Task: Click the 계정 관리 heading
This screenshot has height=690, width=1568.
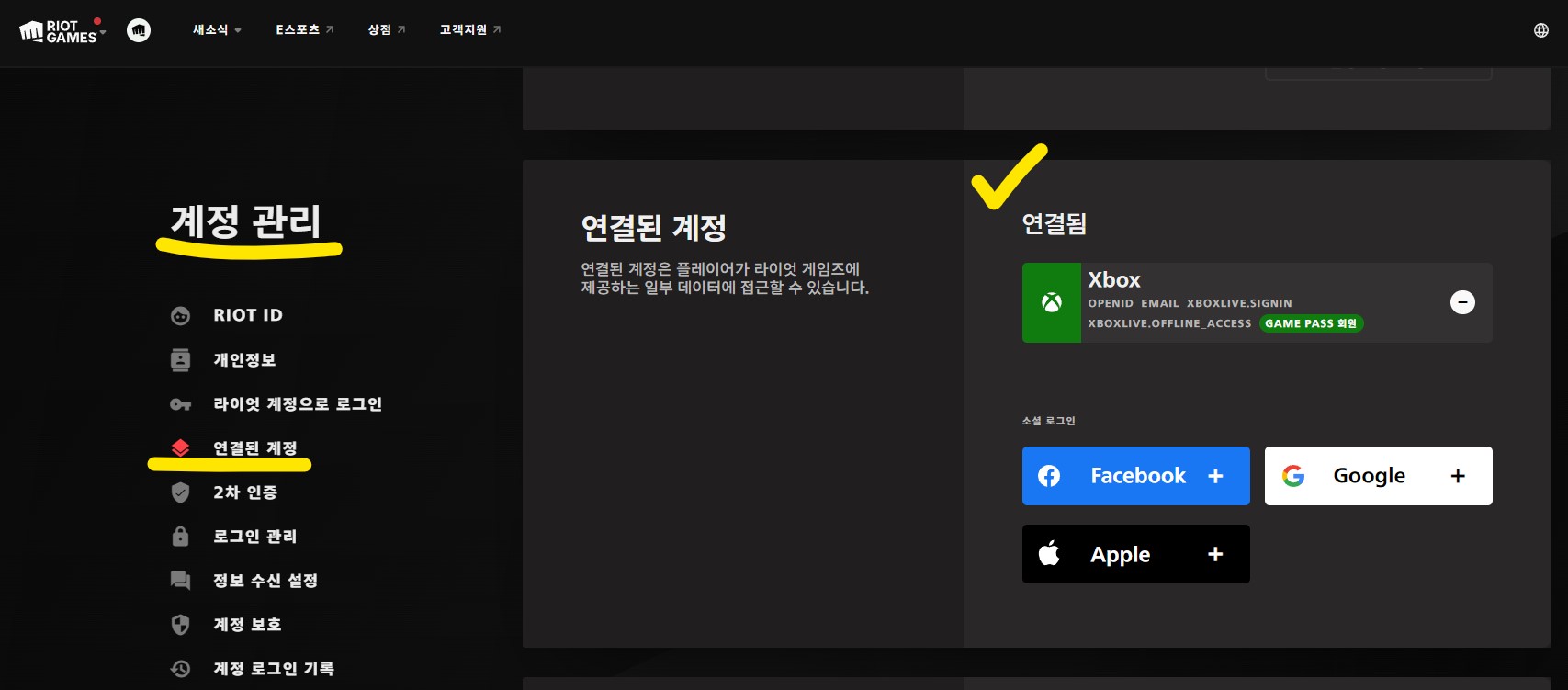Action: pyautogui.click(x=246, y=221)
